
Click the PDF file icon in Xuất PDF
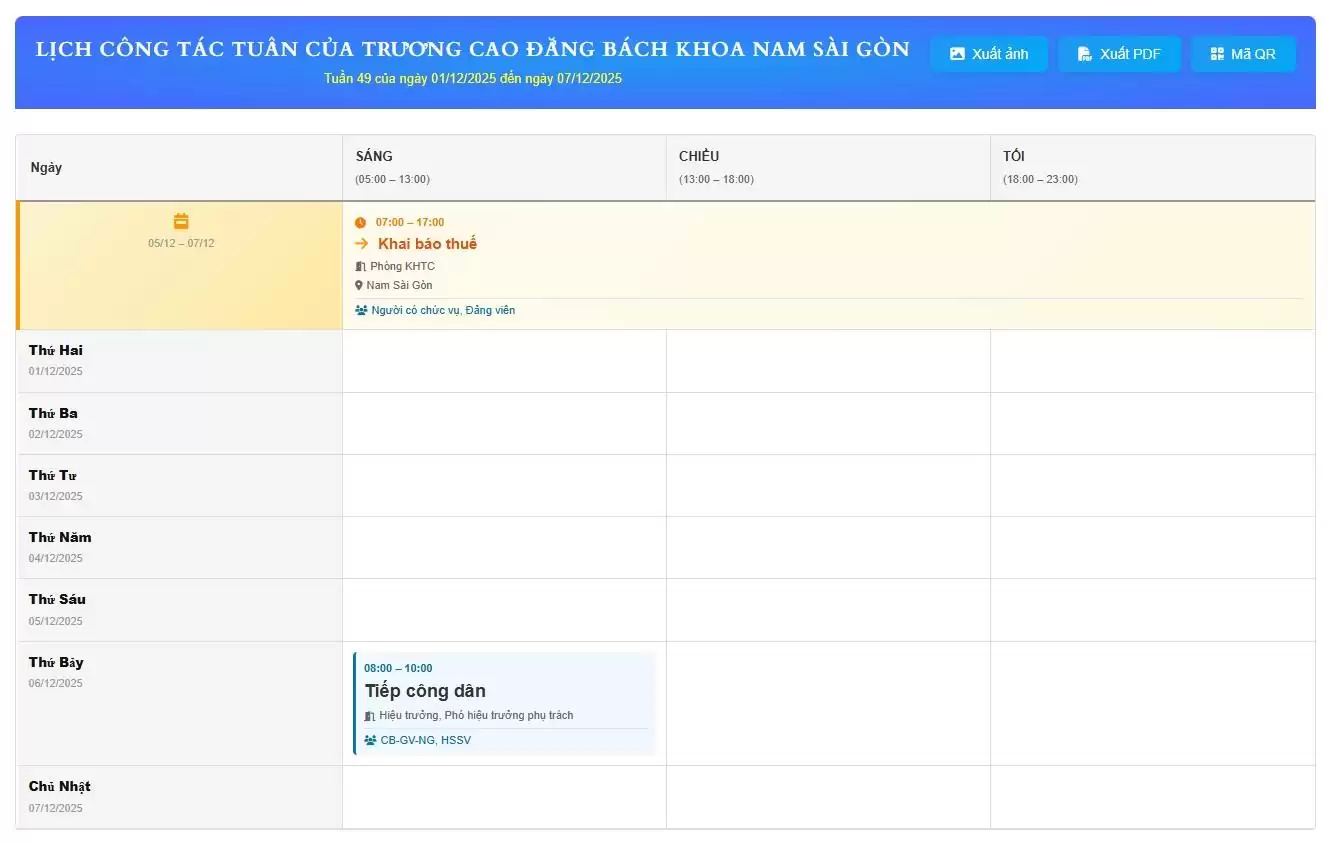[x=1085, y=54]
